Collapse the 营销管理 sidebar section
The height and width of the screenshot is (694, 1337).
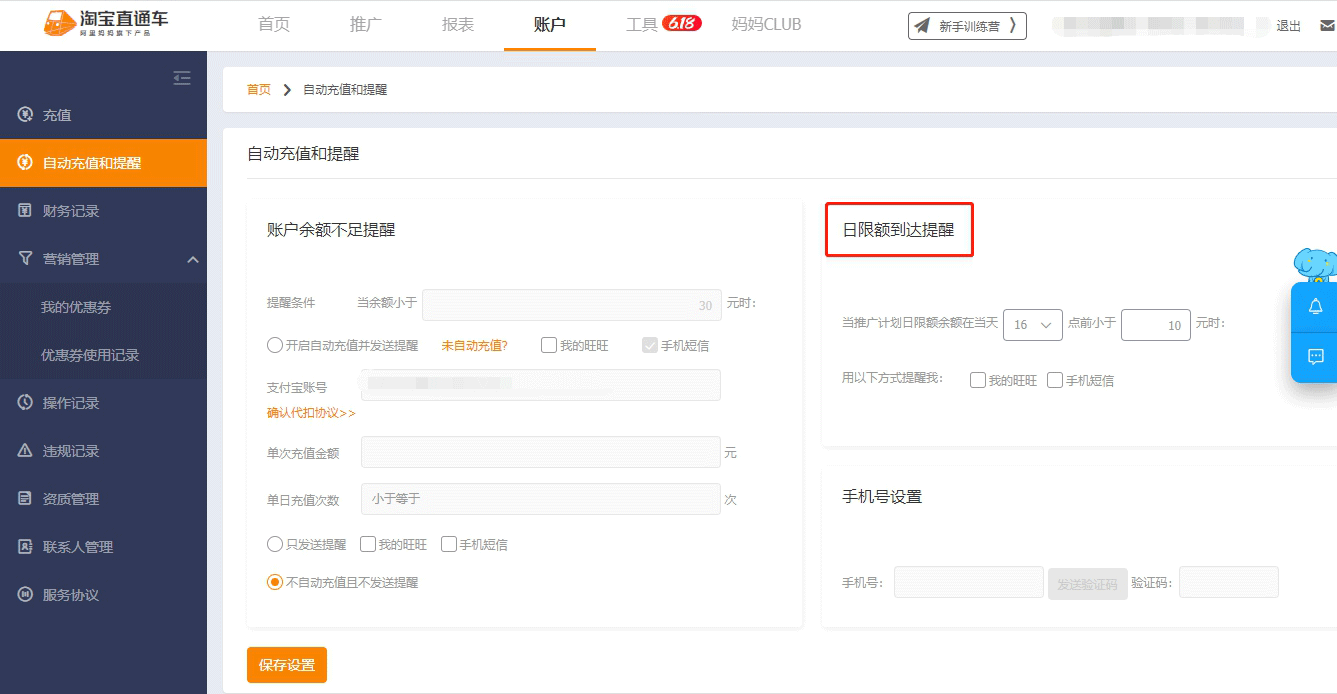pos(193,260)
